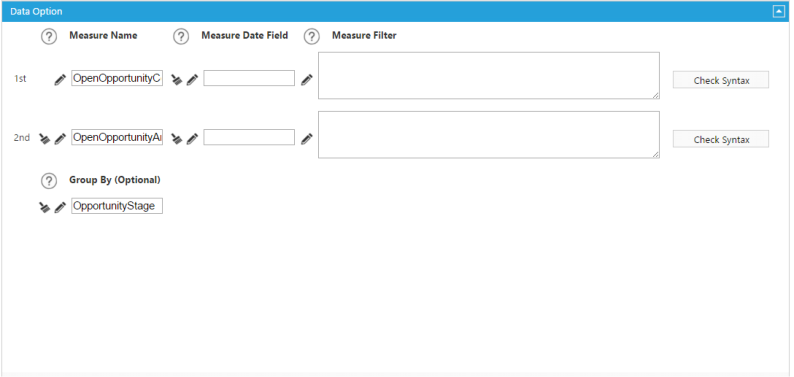Click the 1st measure date field input
This screenshot has width=794, height=377.
pos(249,78)
